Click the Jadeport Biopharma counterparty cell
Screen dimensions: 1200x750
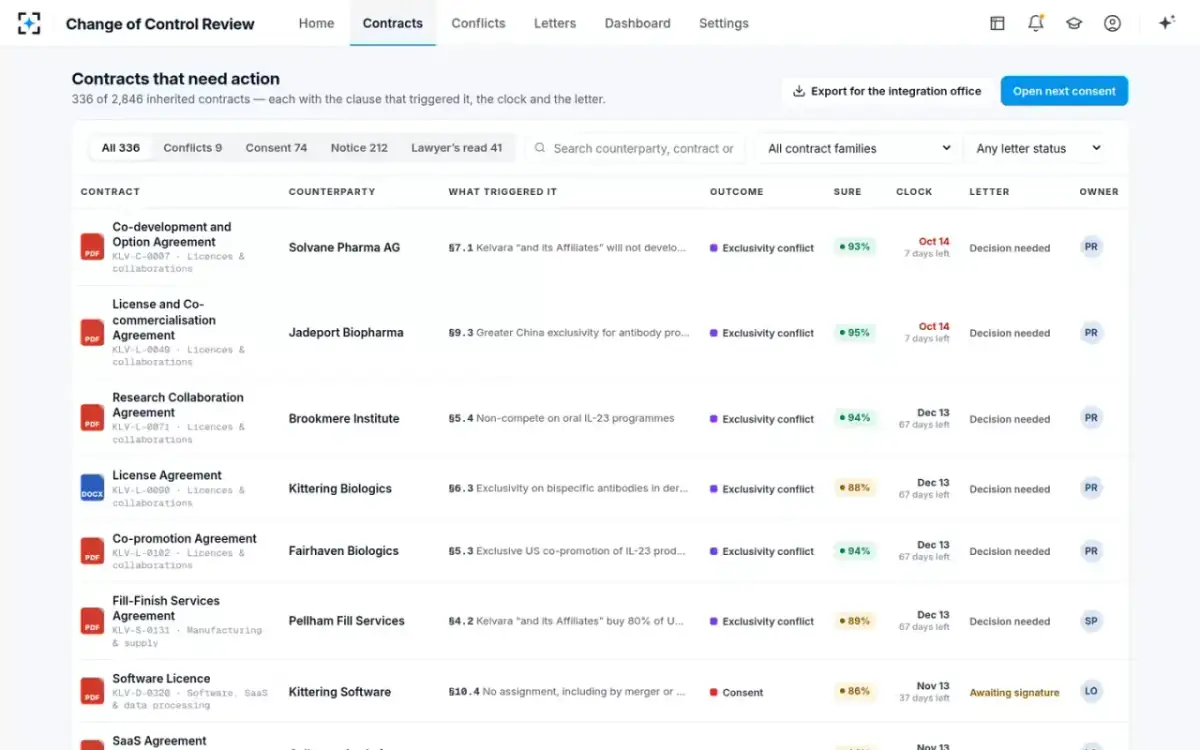(346, 333)
